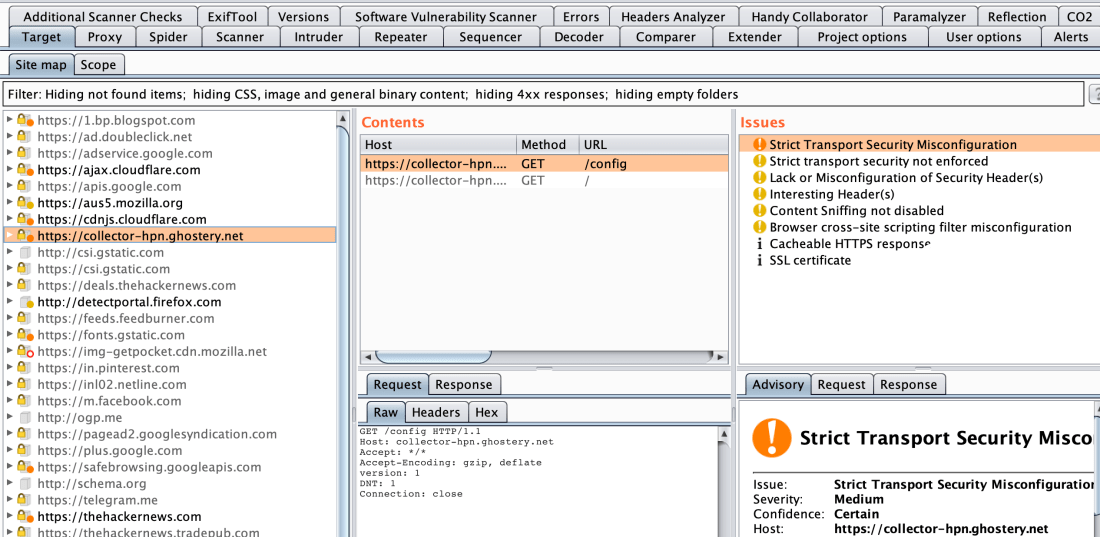1100x537 pixels.
Task: Click the scroll-left arrow of the Contents table
Action: pyautogui.click(x=367, y=357)
